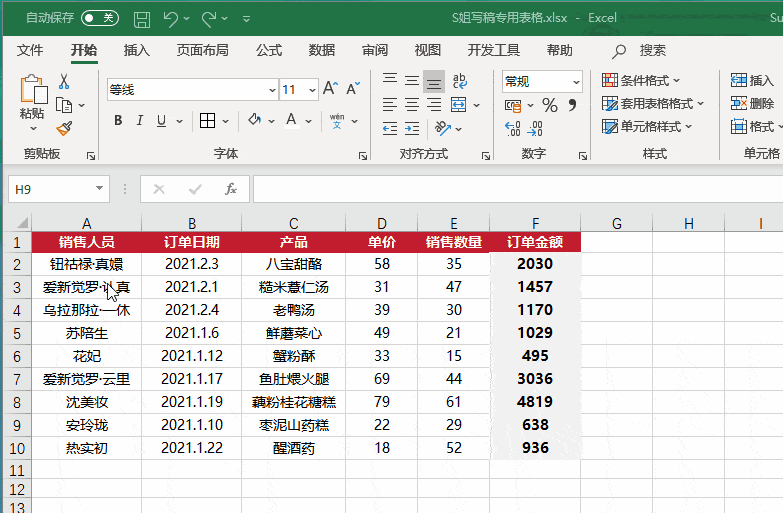Open the Font Color dropdown arrow
Screen dimensions: 783x513
tap(308, 121)
